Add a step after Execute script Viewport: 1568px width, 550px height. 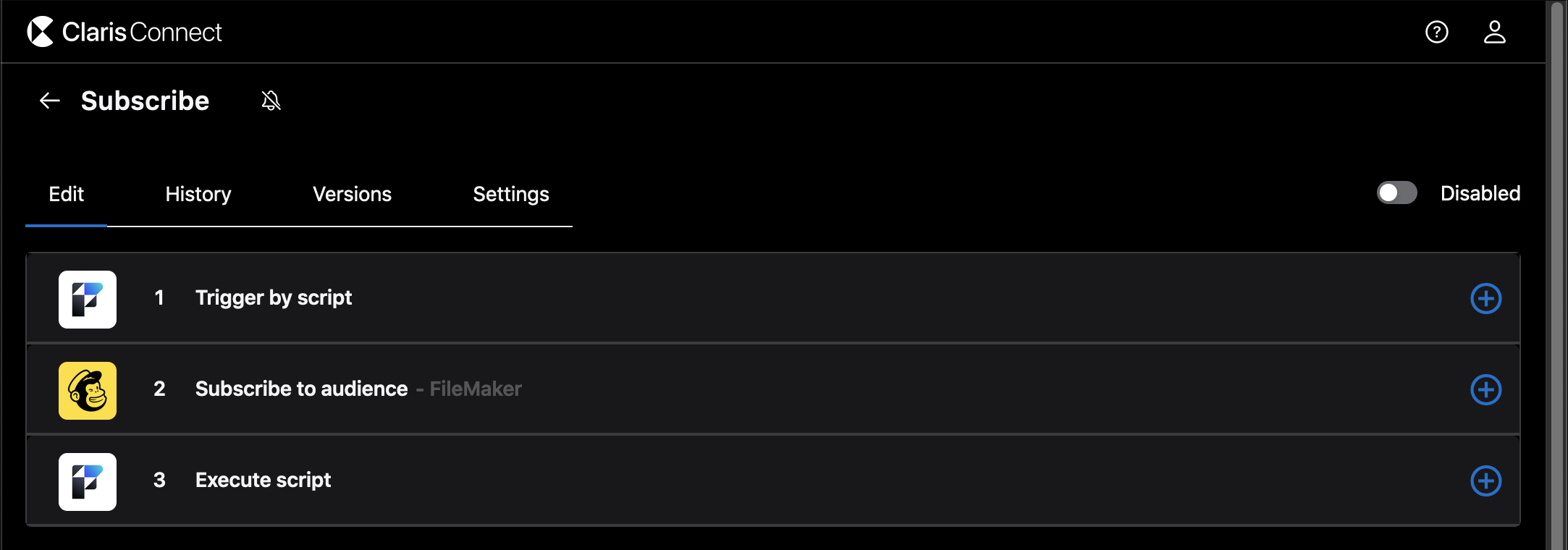click(x=1485, y=481)
